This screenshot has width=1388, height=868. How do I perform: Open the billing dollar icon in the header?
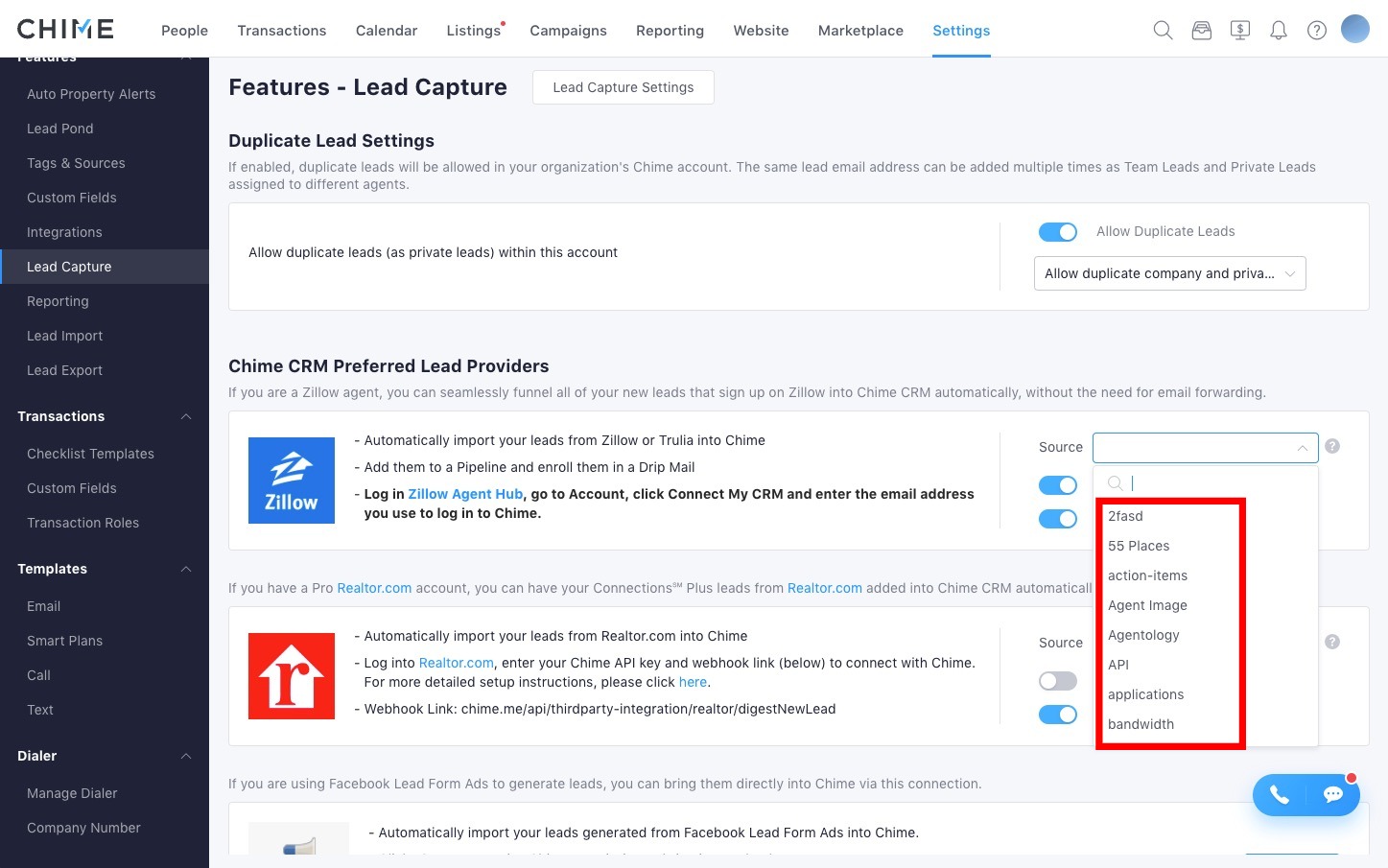[1240, 31]
